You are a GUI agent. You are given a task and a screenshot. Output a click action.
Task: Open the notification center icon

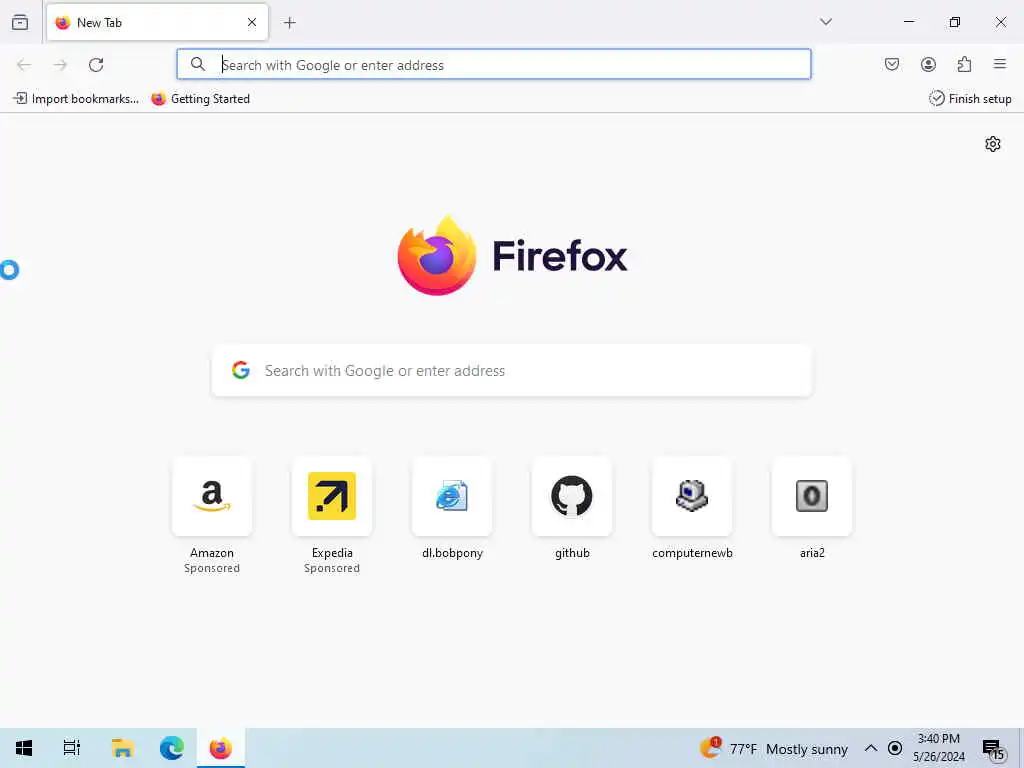pos(993,748)
